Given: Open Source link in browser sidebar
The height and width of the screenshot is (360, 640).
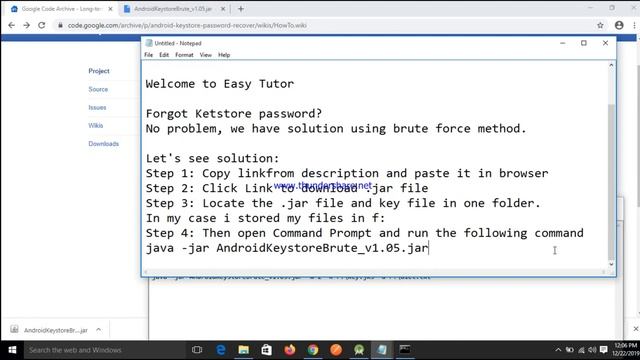Looking at the screenshot, I should coord(98,89).
